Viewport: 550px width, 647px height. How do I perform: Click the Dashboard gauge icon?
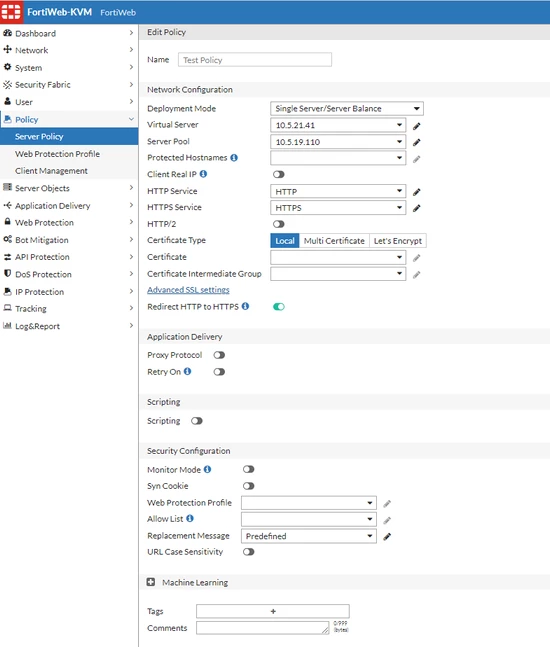tap(7, 33)
